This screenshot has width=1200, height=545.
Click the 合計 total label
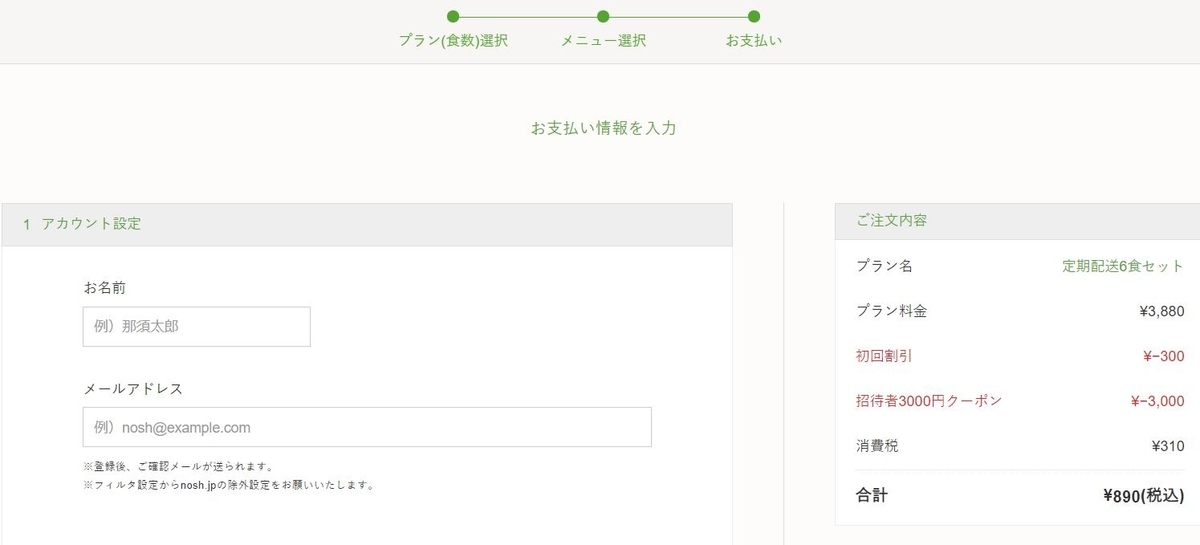coord(871,495)
